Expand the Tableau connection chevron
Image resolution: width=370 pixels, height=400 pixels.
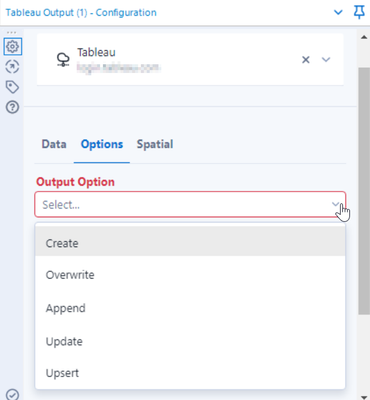326,60
